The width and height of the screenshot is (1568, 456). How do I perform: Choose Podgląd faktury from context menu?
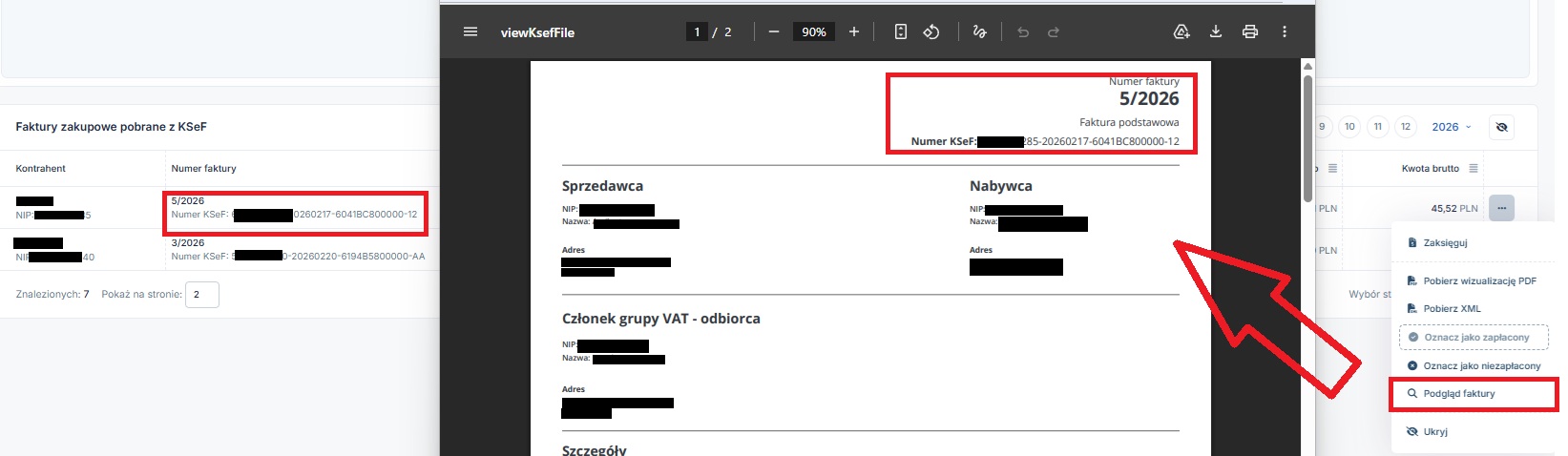point(1458,393)
